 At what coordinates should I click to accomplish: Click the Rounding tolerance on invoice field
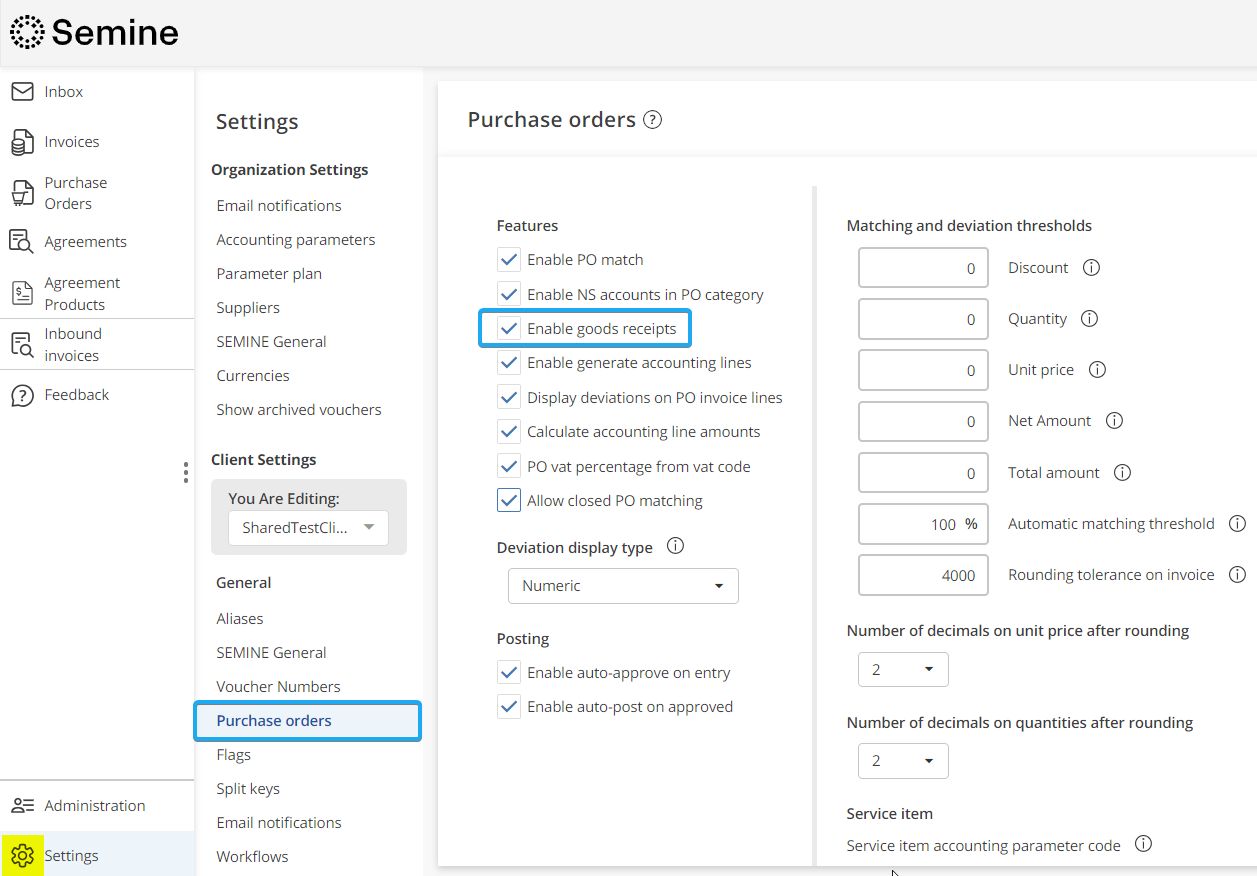click(x=922, y=575)
